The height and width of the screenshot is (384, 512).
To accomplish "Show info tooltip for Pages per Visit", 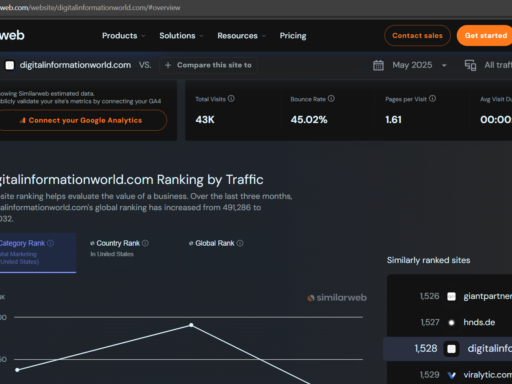I will [432, 99].
